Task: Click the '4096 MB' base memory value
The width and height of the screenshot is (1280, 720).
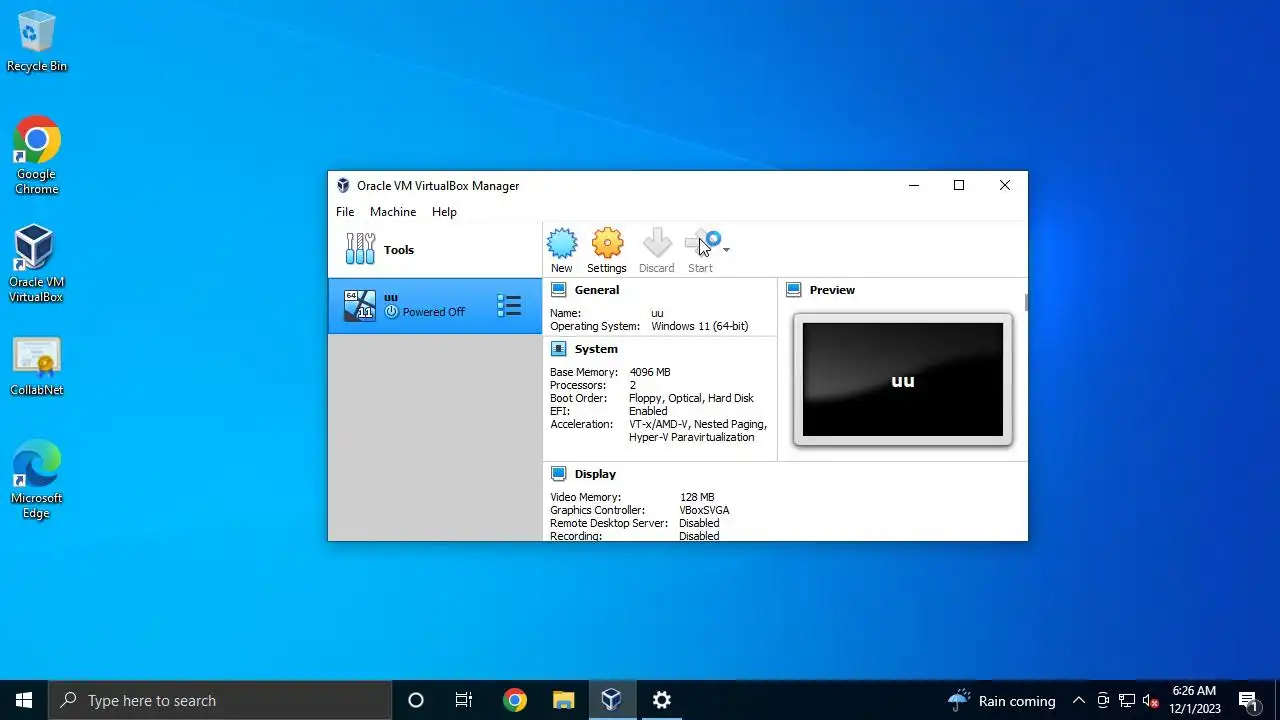Action: coord(650,372)
